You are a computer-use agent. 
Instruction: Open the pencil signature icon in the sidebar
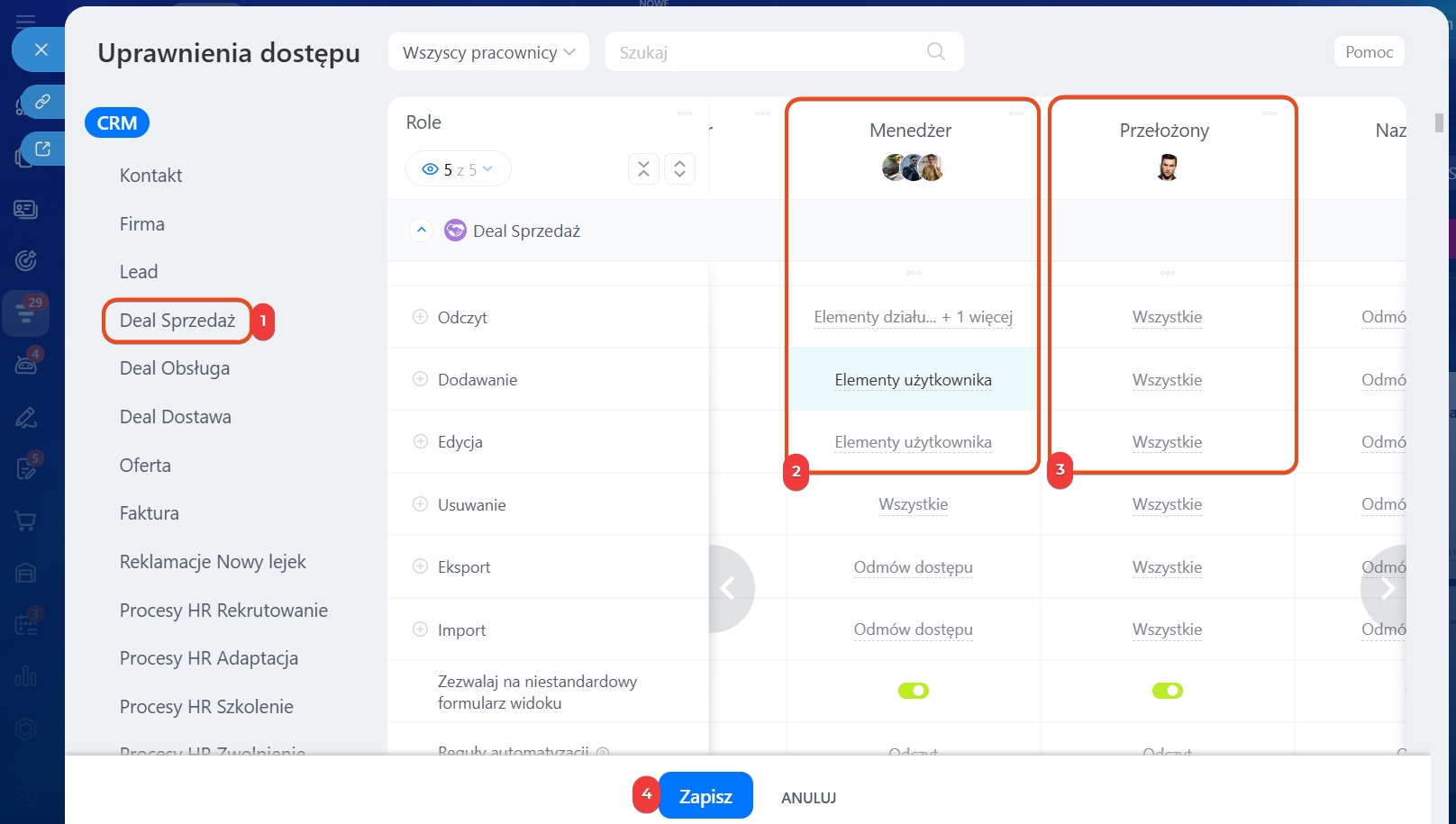(26, 417)
